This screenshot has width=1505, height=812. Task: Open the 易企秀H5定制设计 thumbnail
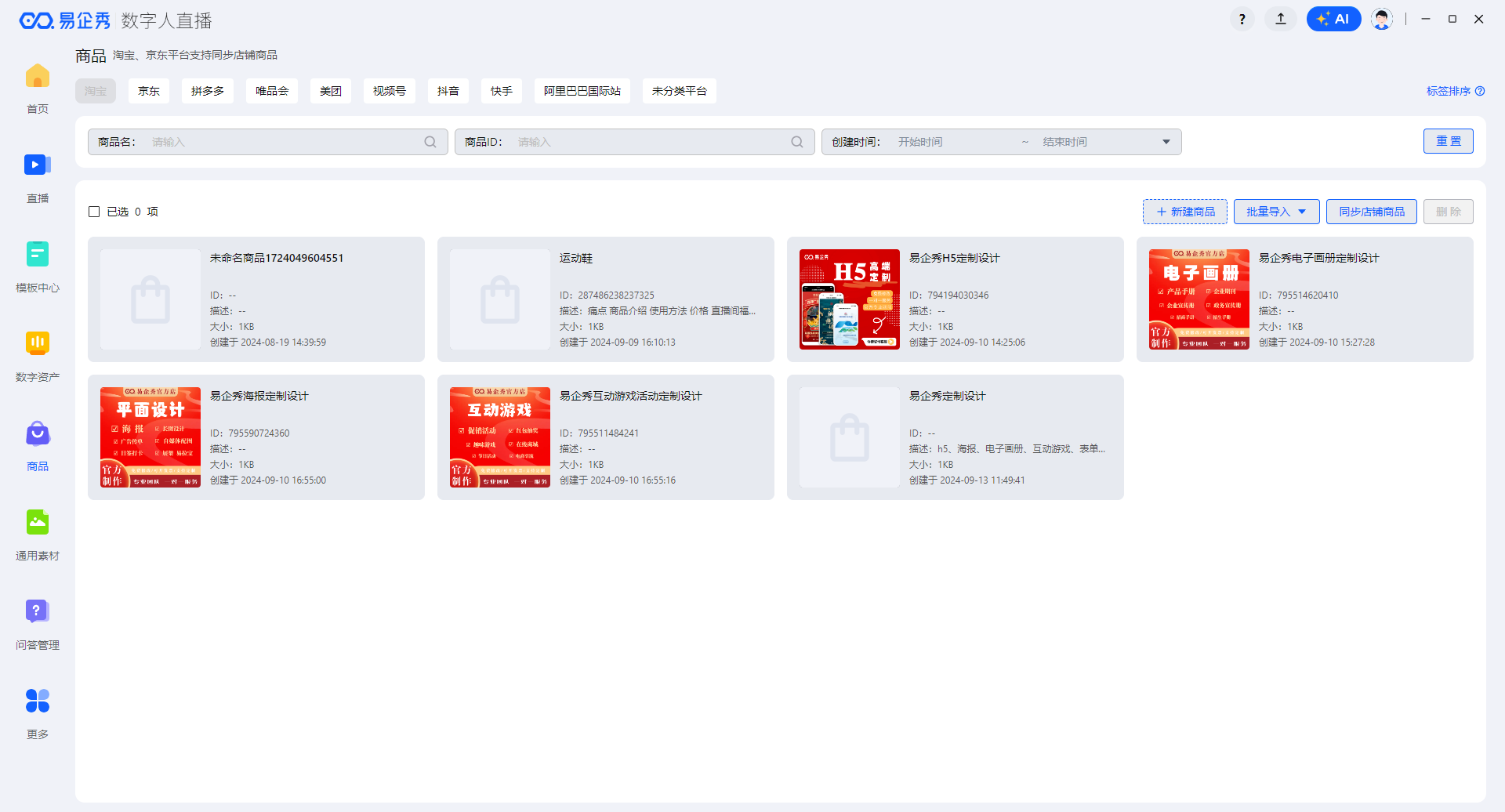point(850,299)
